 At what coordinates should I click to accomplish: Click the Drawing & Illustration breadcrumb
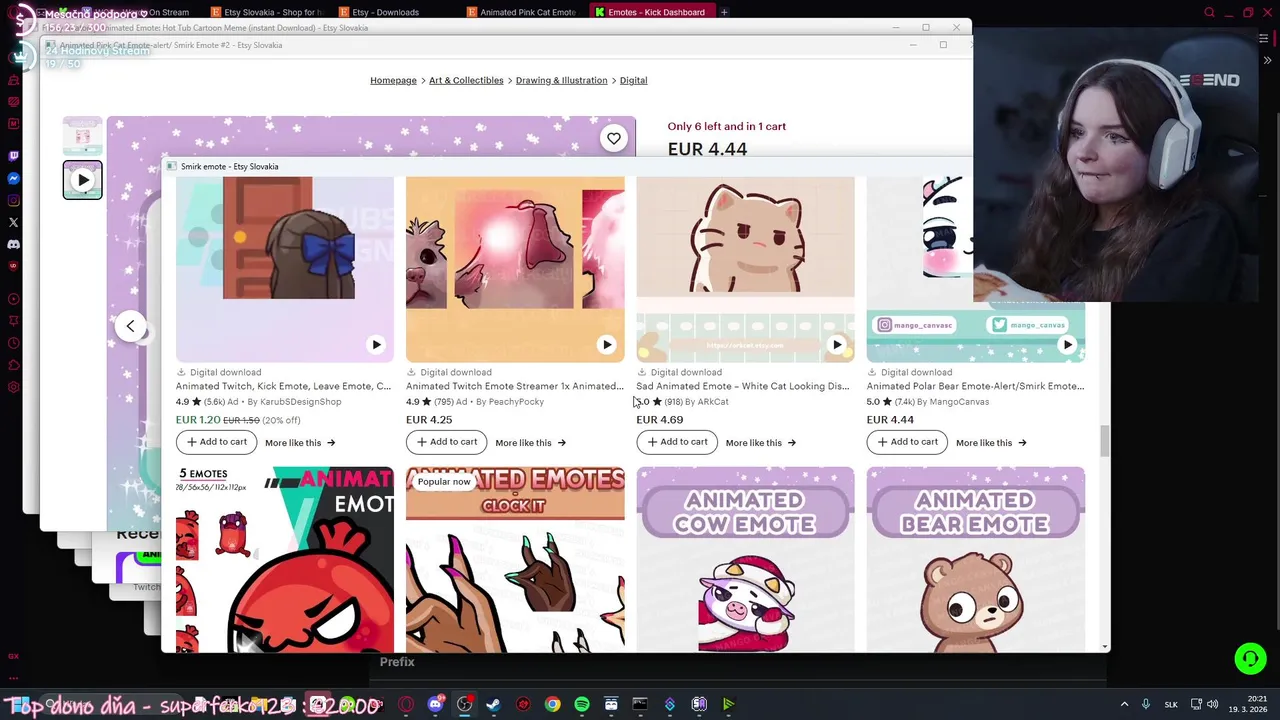pyautogui.click(x=561, y=80)
